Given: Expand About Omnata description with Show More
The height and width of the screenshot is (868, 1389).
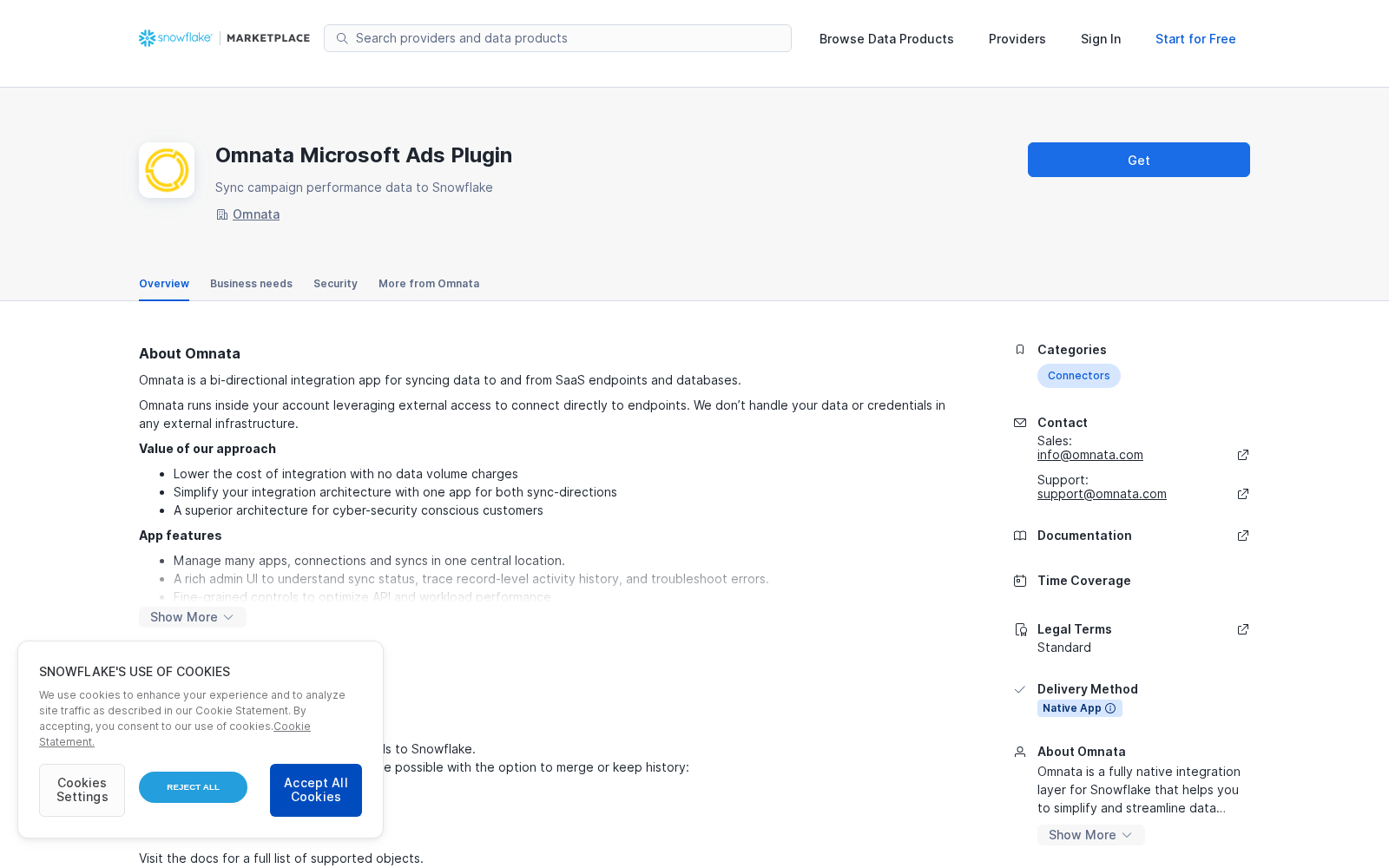Looking at the screenshot, I should click(x=193, y=617).
